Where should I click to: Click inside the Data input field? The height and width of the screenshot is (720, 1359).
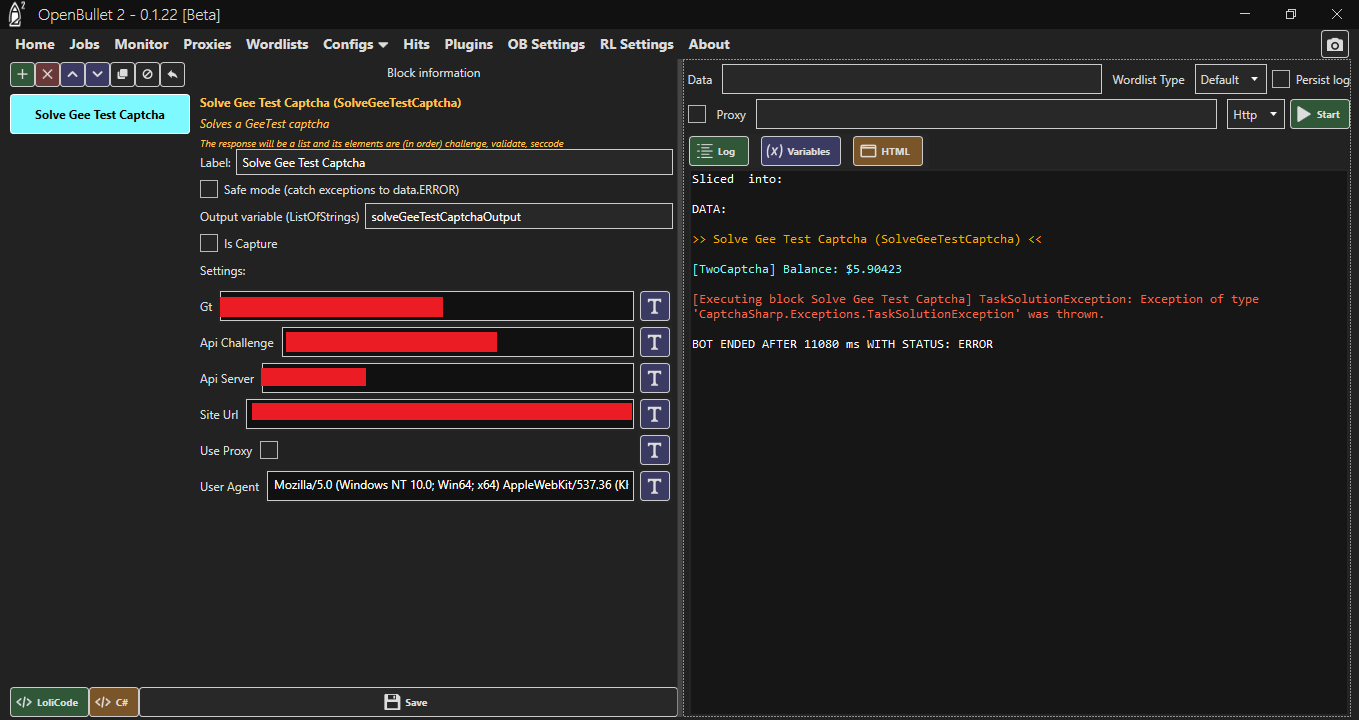point(910,78)
